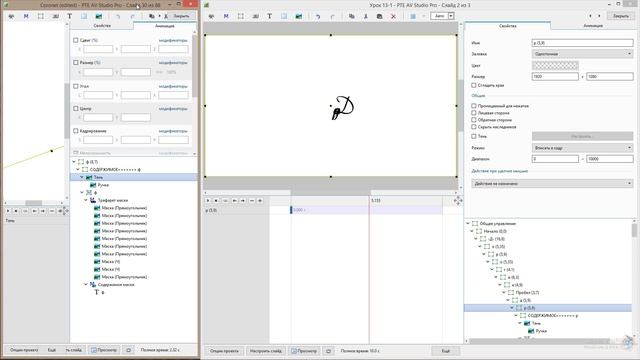Image resolution: width=640 pixels, height=360 pixels.
Task: Click the copy icon in right window toolbar
Action: (351, 16)
